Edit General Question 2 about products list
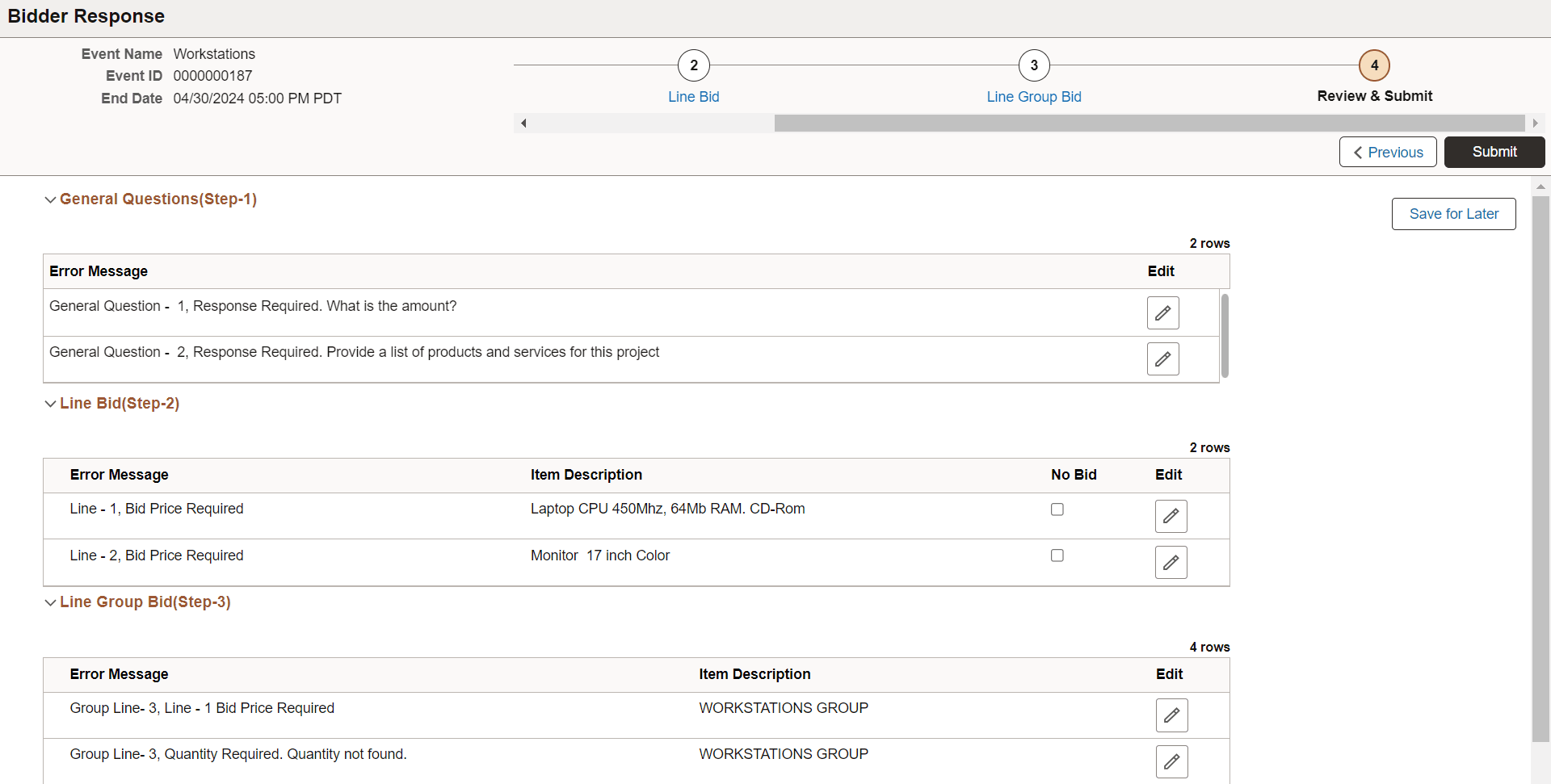The height and width of the screenshot is (784, 1551). tap(1162, 358)
